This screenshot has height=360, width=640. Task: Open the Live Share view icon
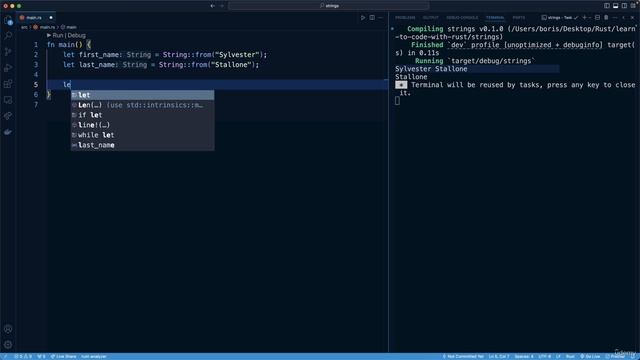tap(8, 116)
